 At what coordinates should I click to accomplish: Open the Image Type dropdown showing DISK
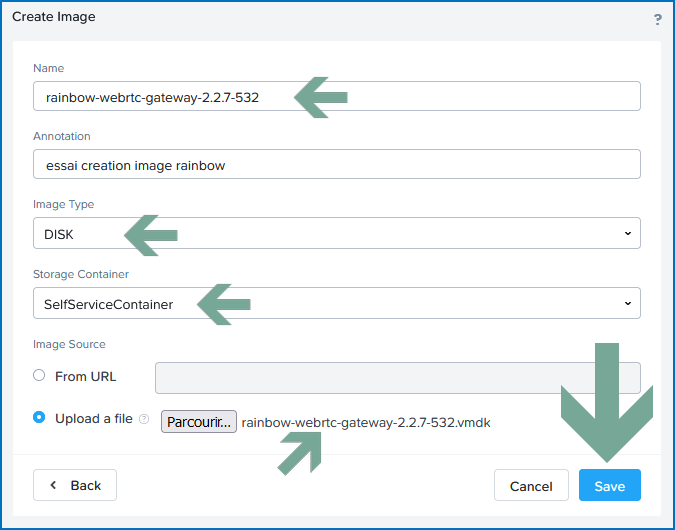(x=337, y=233)
